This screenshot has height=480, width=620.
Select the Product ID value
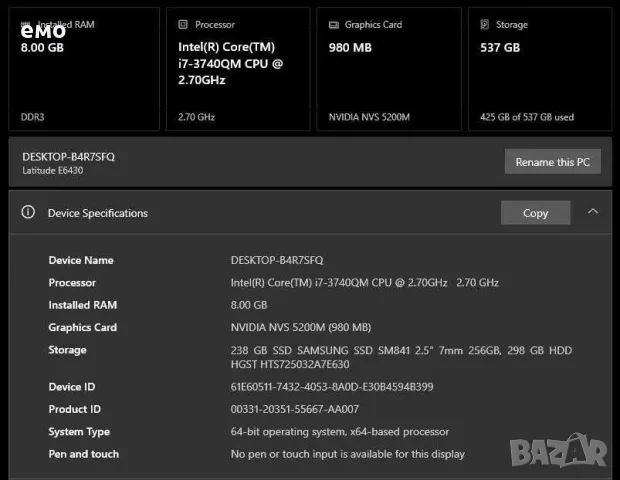[295, 409]
